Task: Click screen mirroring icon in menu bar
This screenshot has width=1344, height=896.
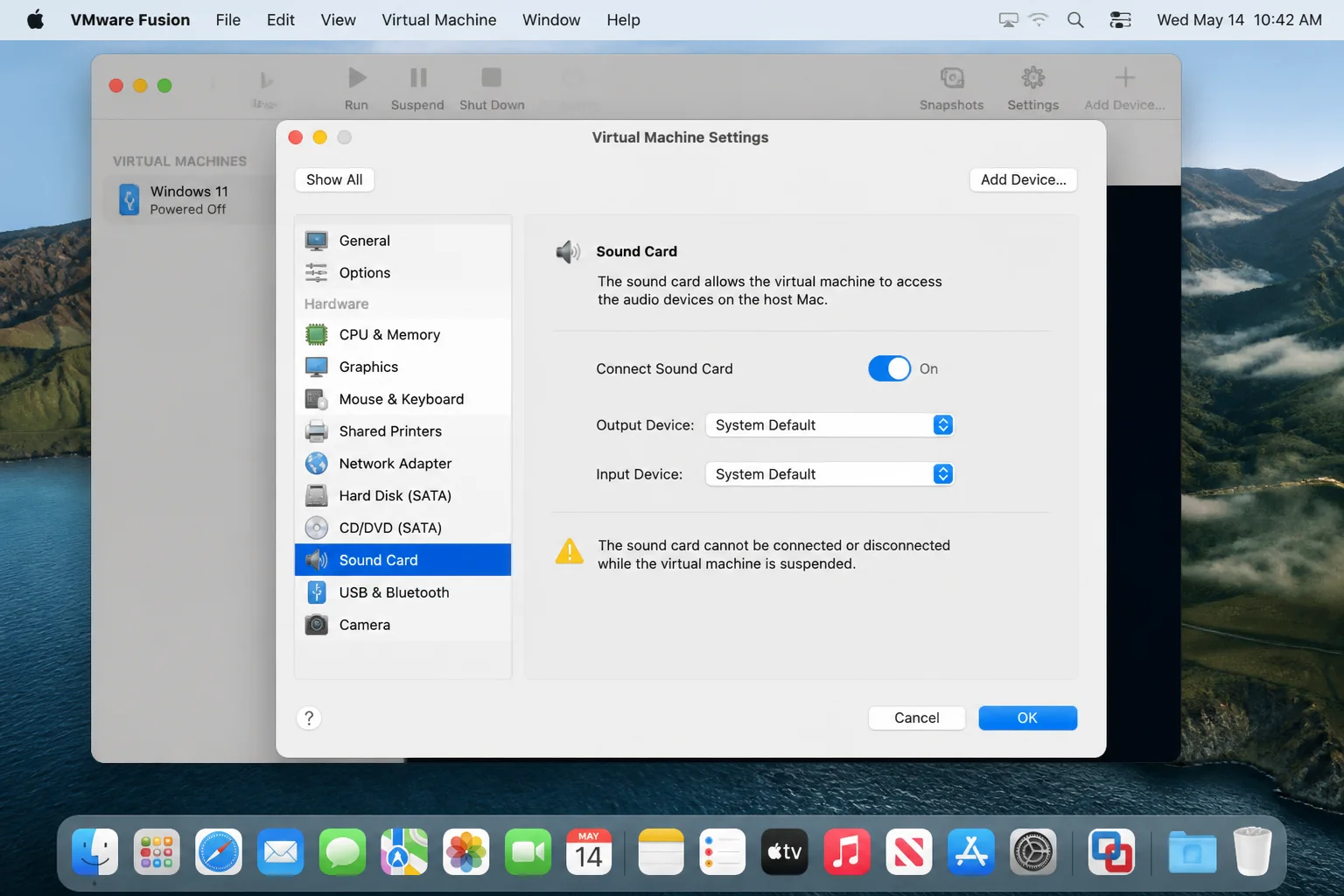Action: (x=1008, y=20)
